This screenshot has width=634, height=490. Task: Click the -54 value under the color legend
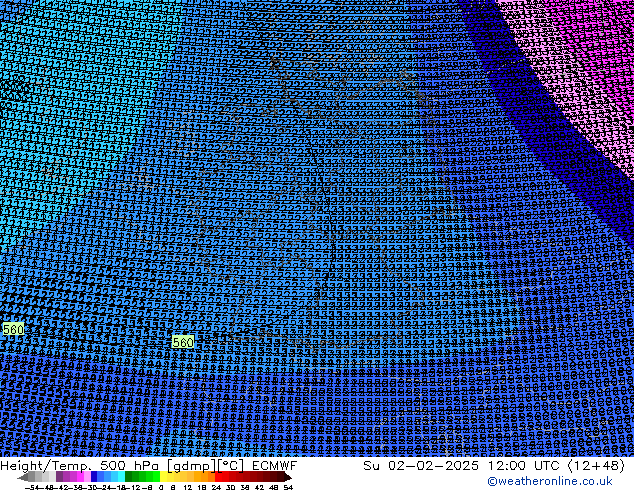point(33,487)
